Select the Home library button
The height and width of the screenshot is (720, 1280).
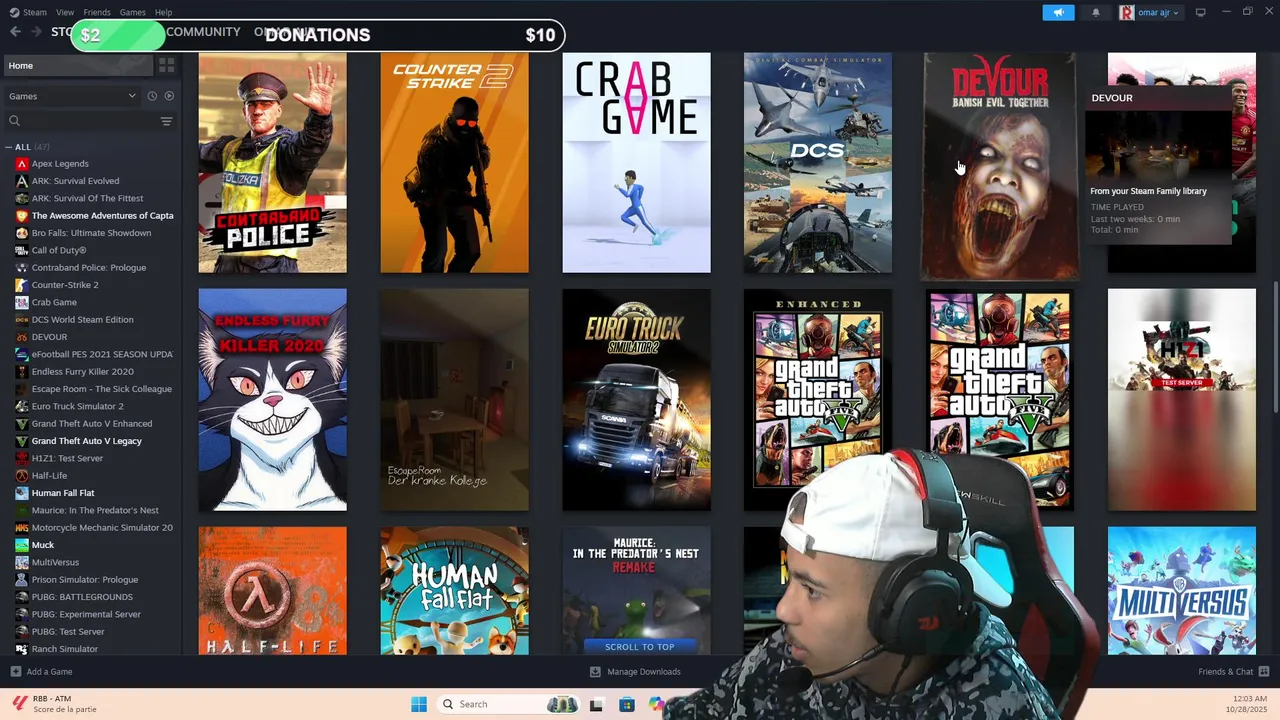tap(78, 65)
